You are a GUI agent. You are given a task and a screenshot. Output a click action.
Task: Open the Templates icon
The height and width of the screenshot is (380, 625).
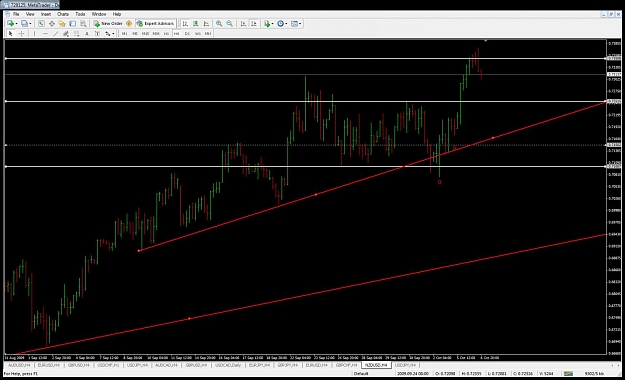[294, 24]
